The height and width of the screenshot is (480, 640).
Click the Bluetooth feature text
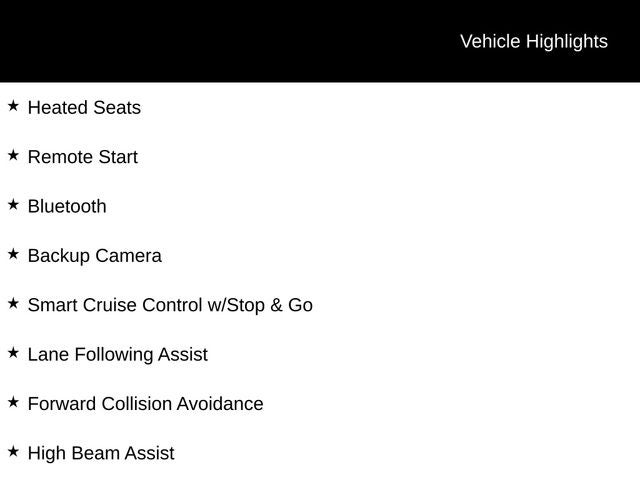(67, 207)
